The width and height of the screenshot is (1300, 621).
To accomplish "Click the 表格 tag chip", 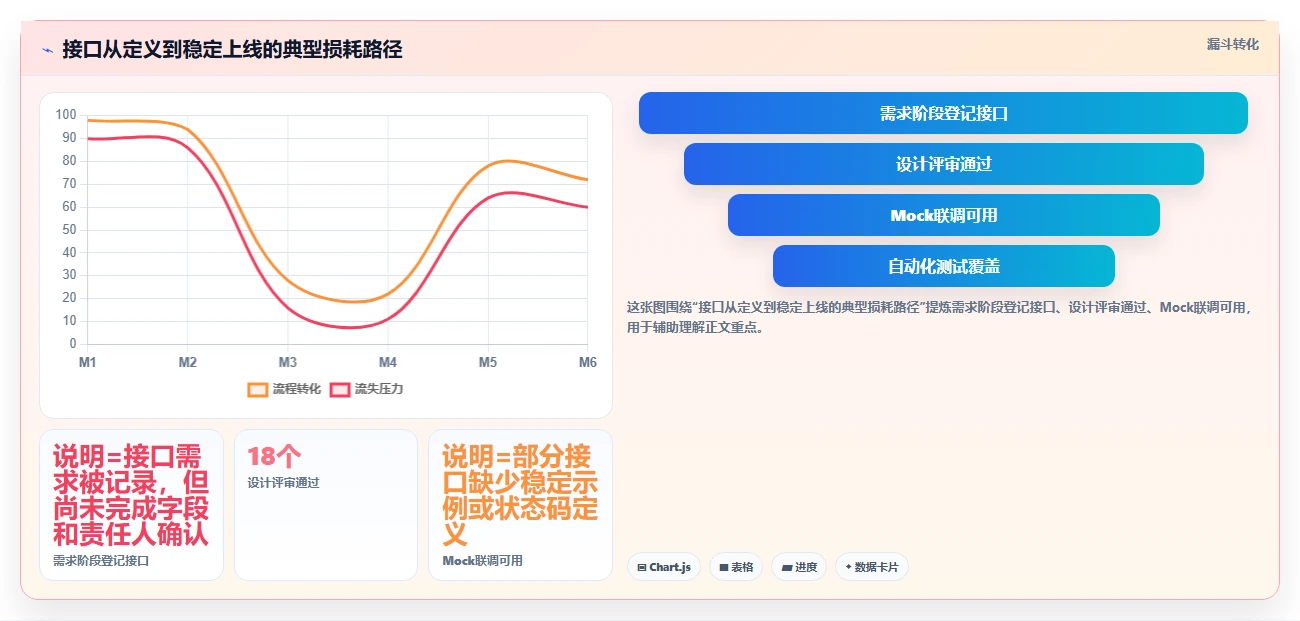I will point(736,567).
